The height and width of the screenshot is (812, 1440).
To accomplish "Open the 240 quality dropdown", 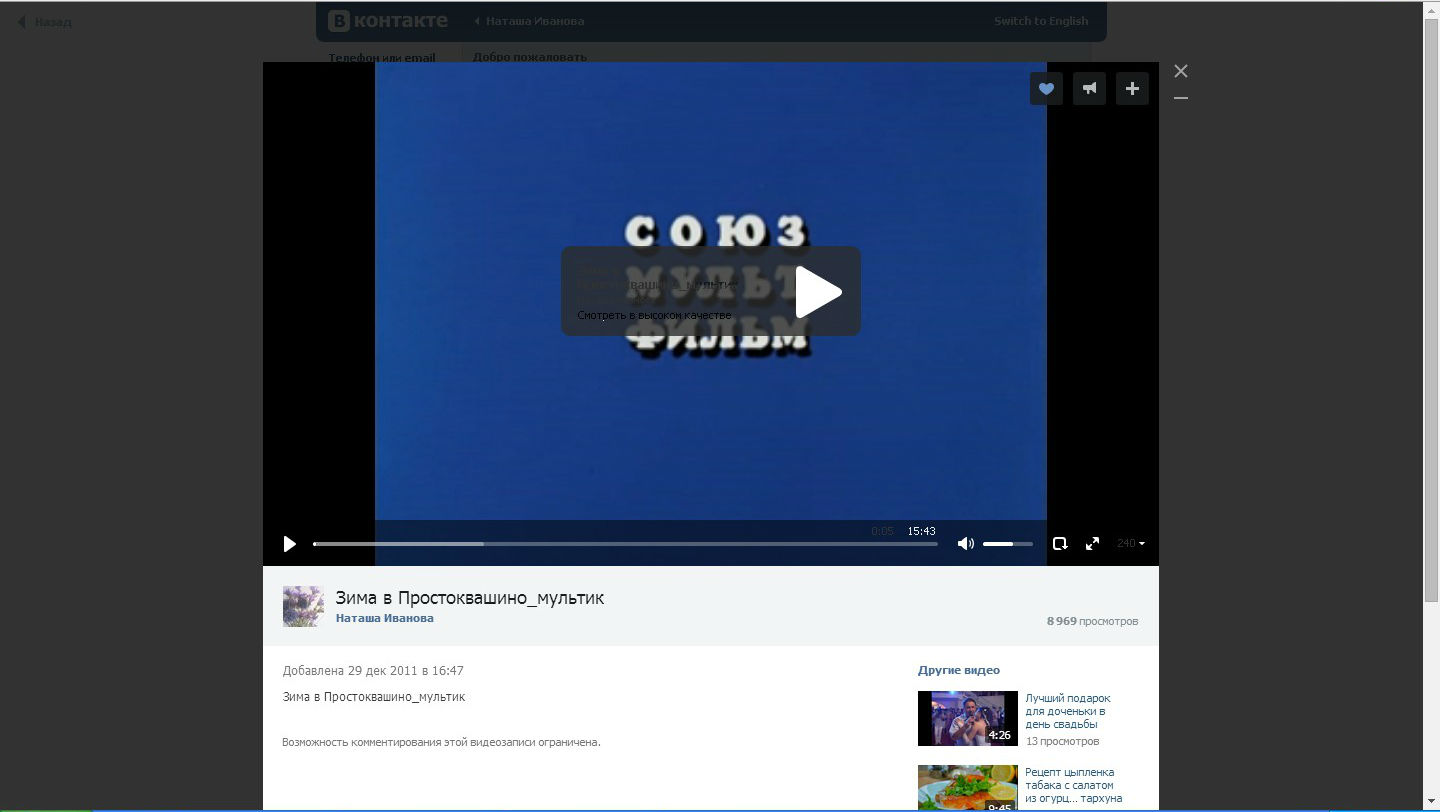I will pos(1130,544).
